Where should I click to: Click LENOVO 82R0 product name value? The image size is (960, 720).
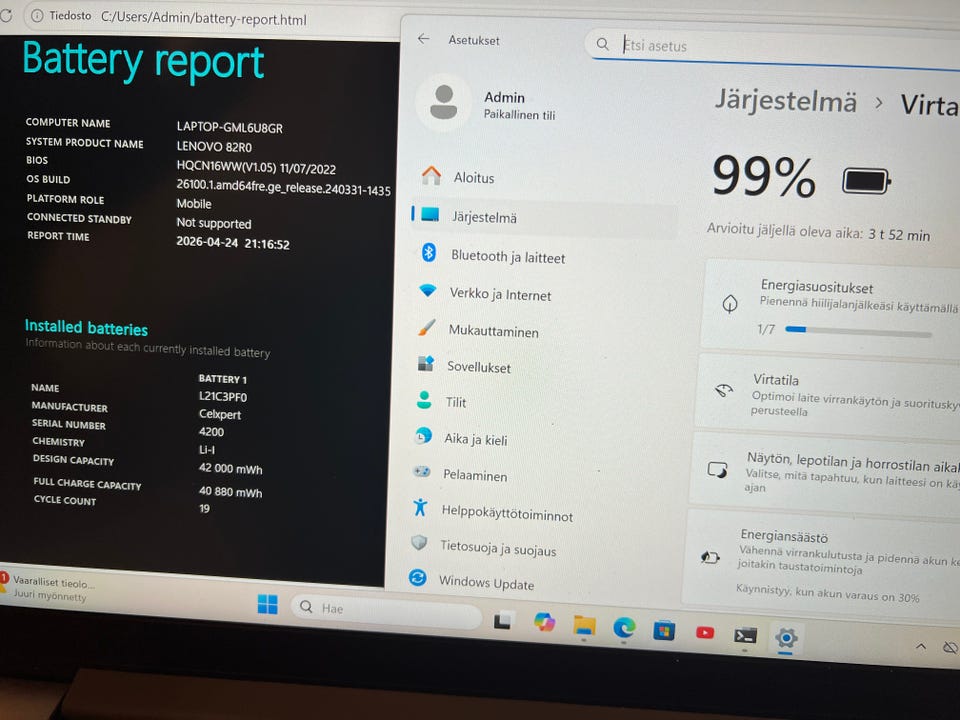tap(214, 147)
